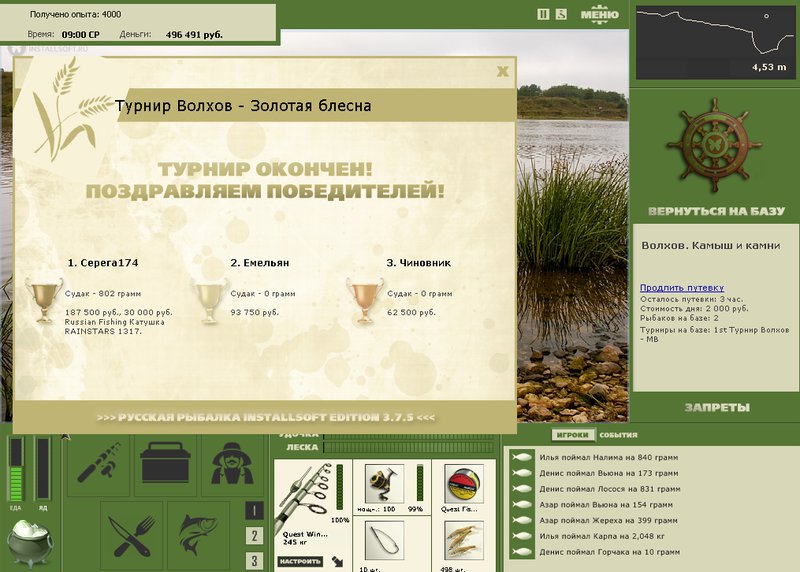Click fish icon beside Лосося event
Viewport: 800px width, 572px height.
[x=522, y=489]
